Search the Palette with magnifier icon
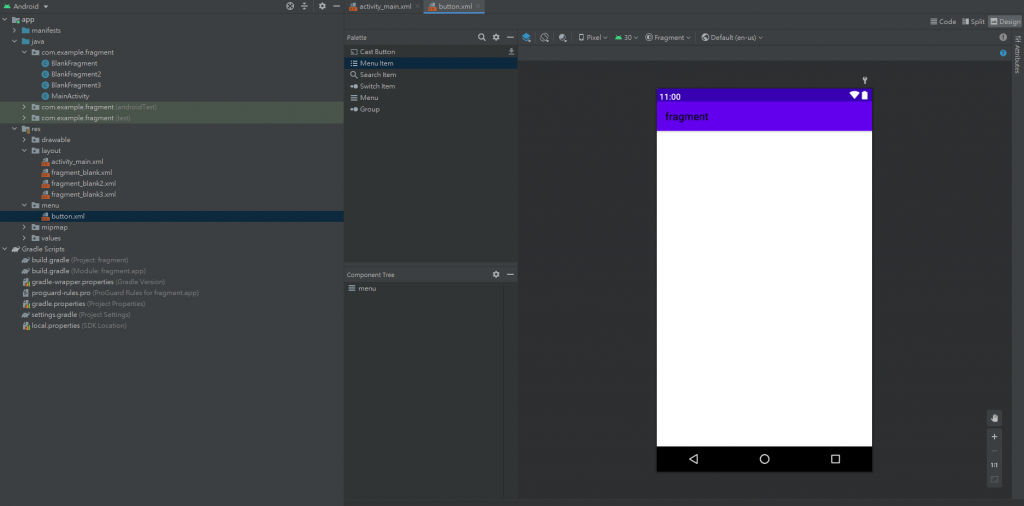The image size is (1024, 506). [482, 37]
